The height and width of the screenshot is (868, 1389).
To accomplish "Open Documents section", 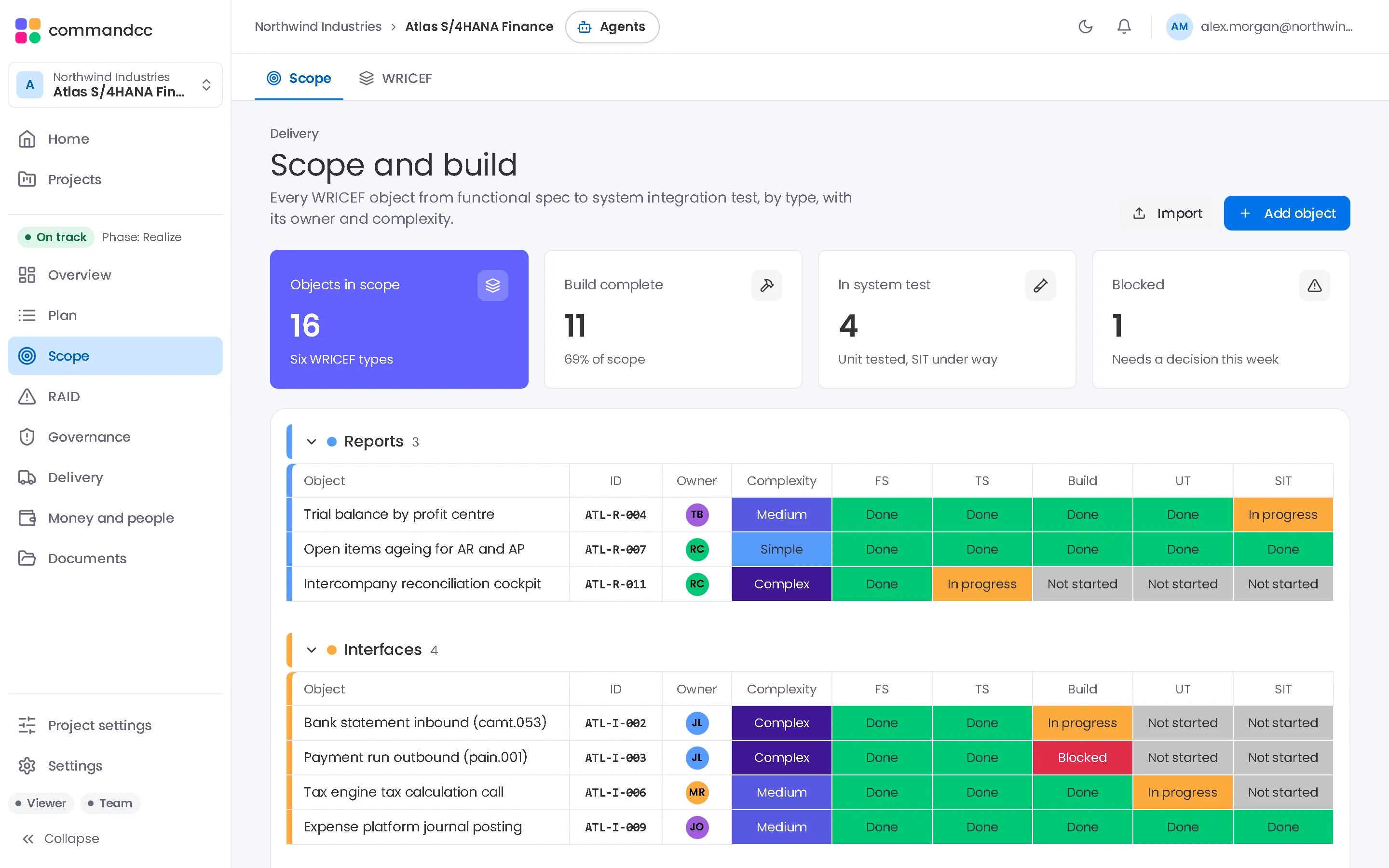I will [115, 558].
